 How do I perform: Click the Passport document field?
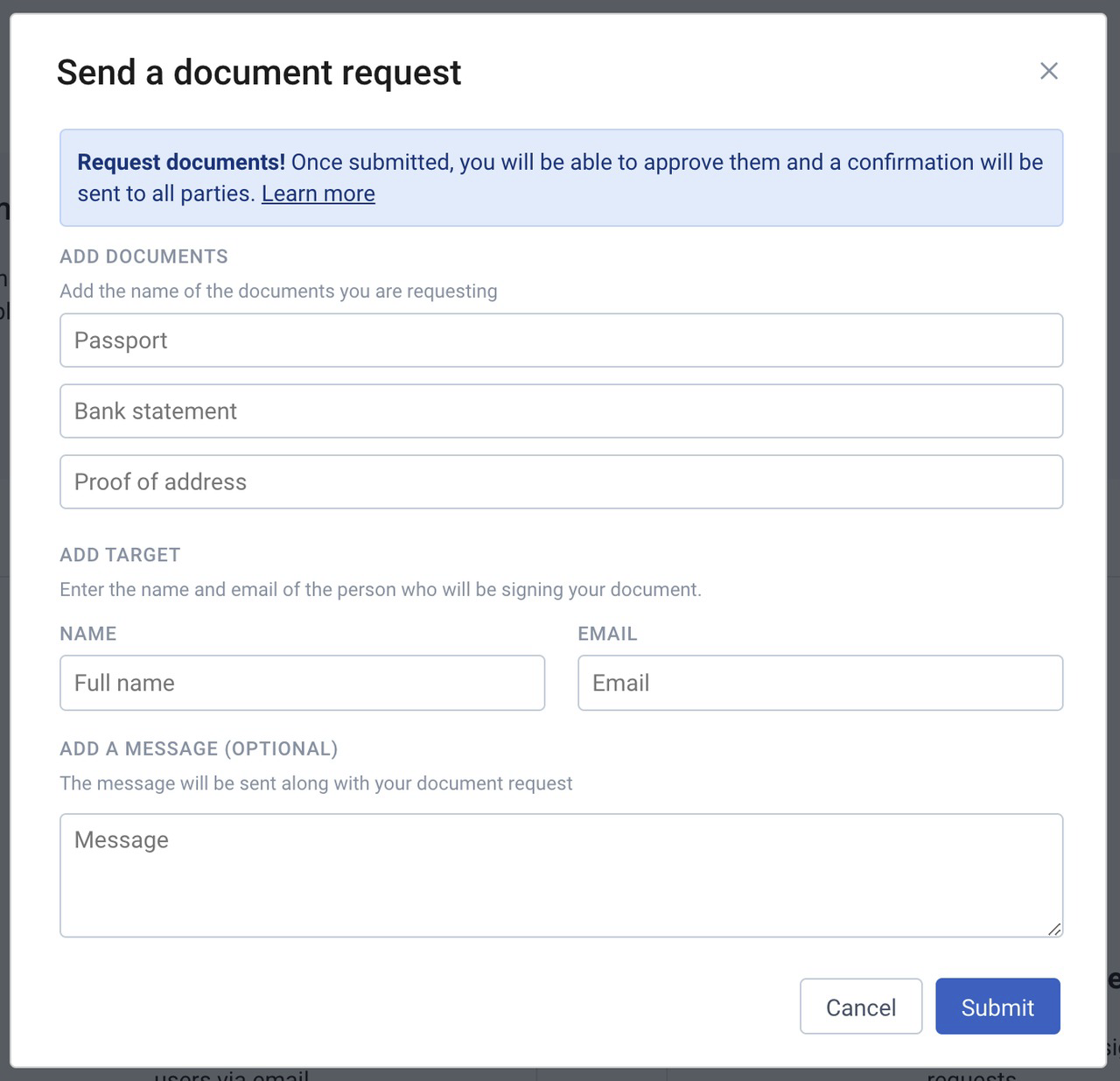(561, 340)
